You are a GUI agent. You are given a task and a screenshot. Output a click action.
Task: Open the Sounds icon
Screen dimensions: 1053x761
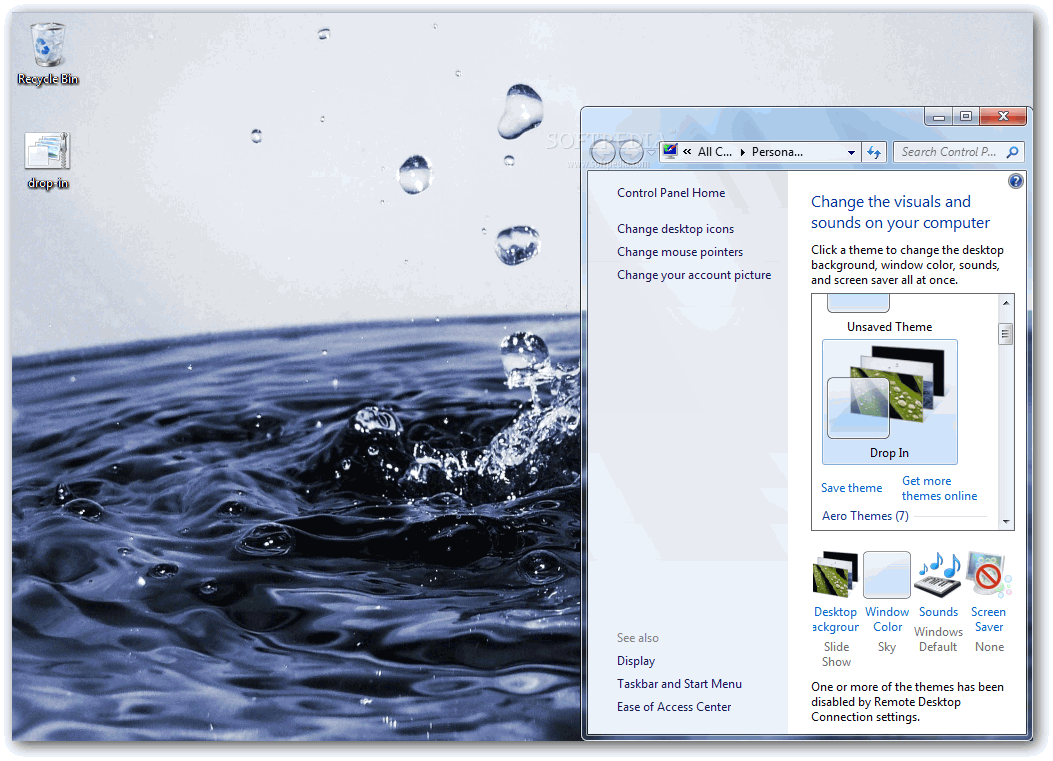(x=939, y=575)
